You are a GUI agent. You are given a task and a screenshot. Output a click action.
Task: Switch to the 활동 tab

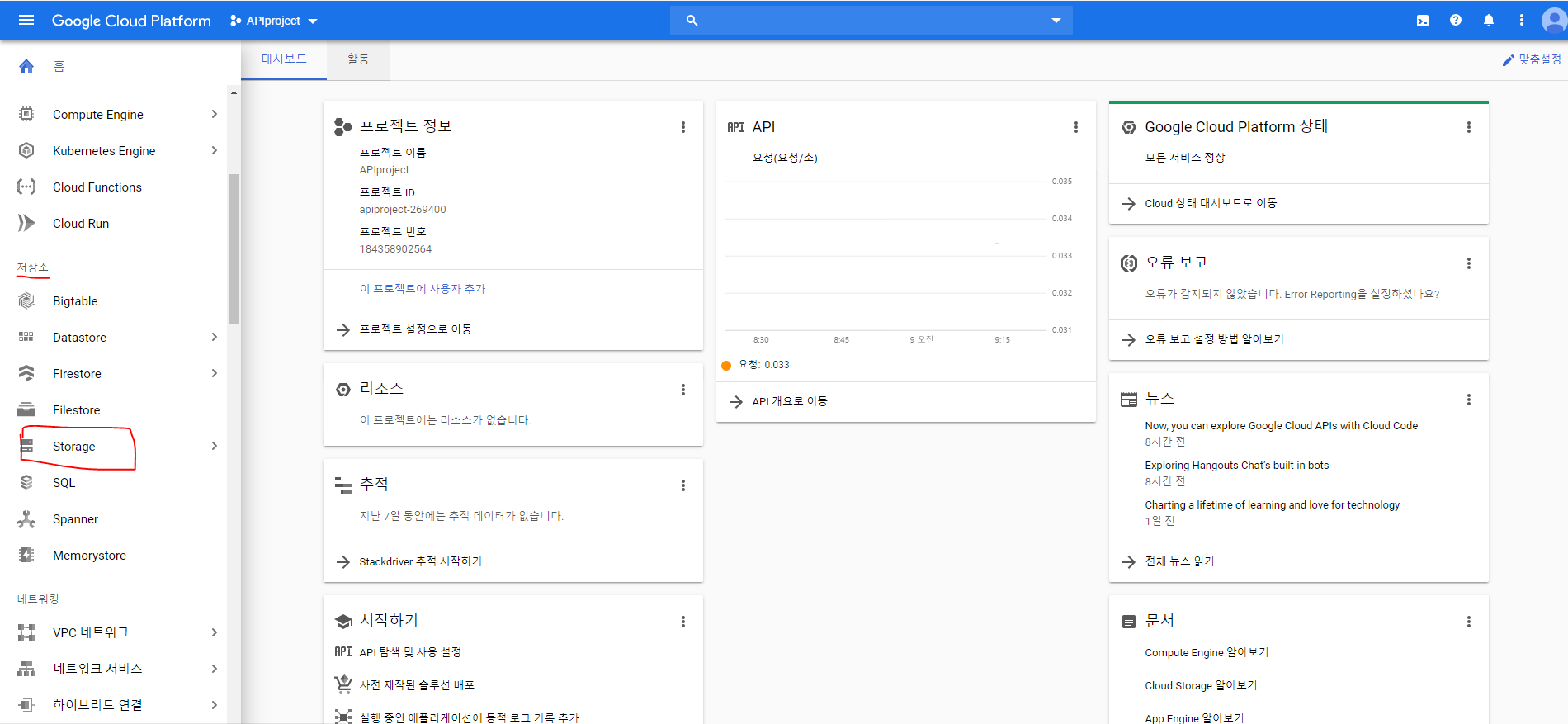pyautogui.click(x=358, y=59)
